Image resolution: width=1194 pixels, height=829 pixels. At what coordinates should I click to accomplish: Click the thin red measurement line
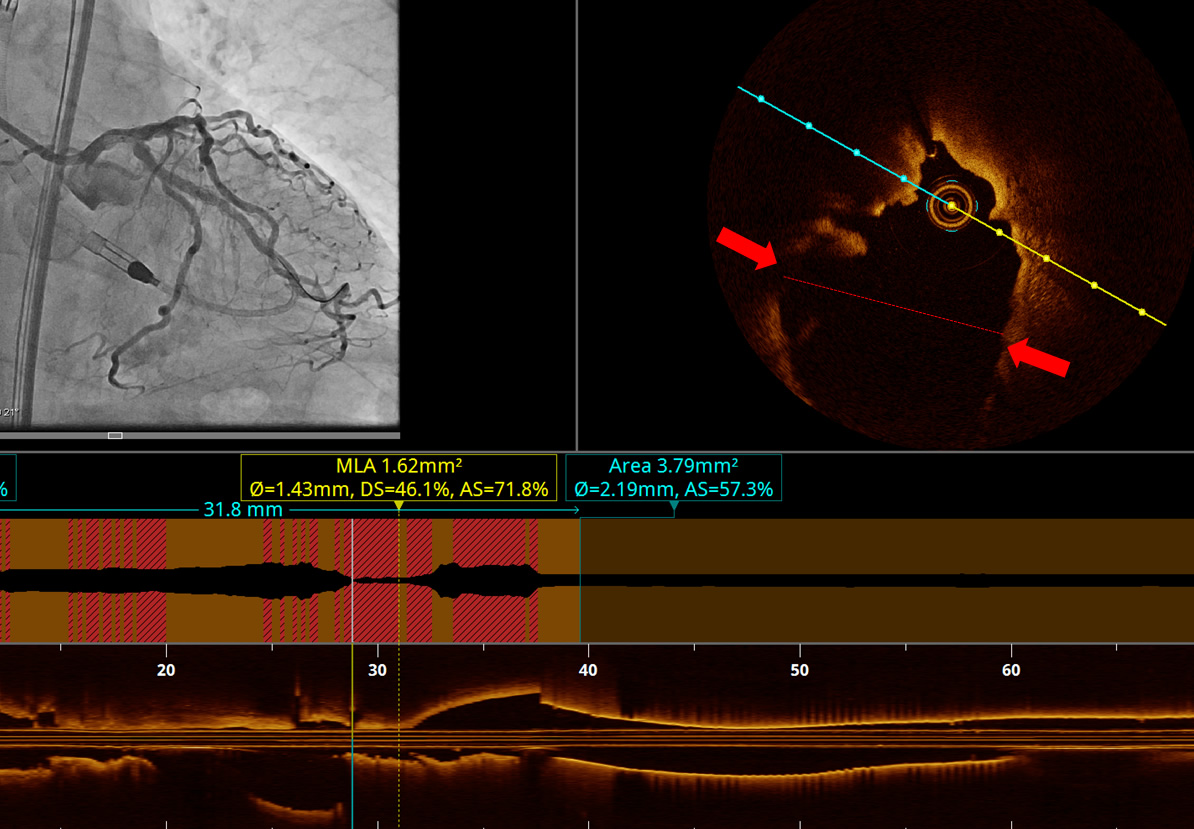tap(893, 304)
